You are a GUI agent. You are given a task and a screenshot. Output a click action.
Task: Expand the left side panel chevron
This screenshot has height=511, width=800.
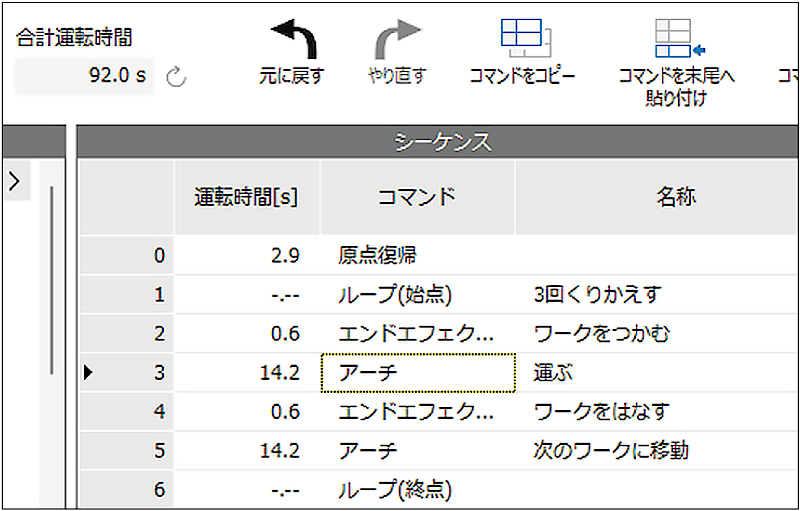pos(14,181)
